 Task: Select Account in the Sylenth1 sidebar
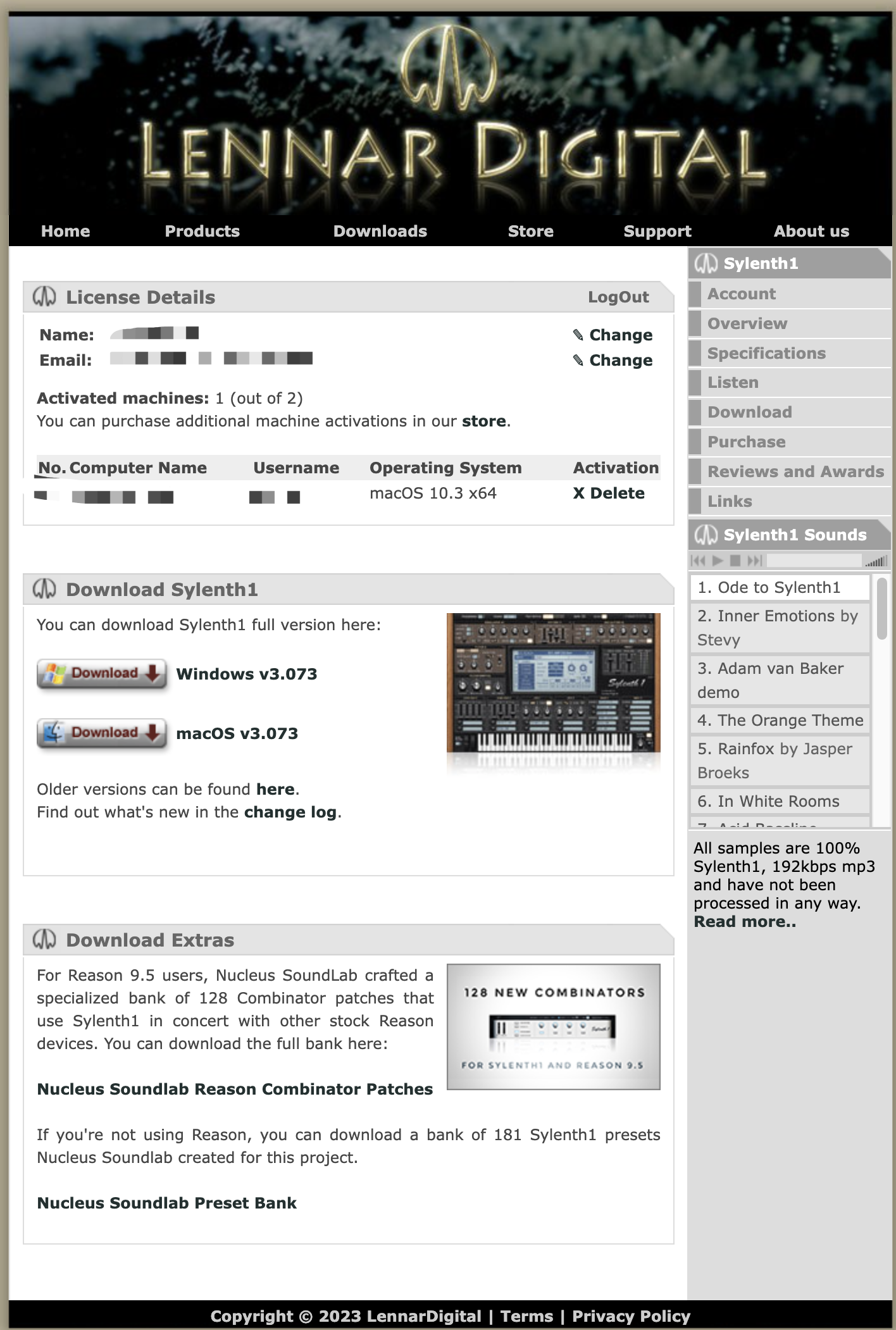[x=789, y=294]
